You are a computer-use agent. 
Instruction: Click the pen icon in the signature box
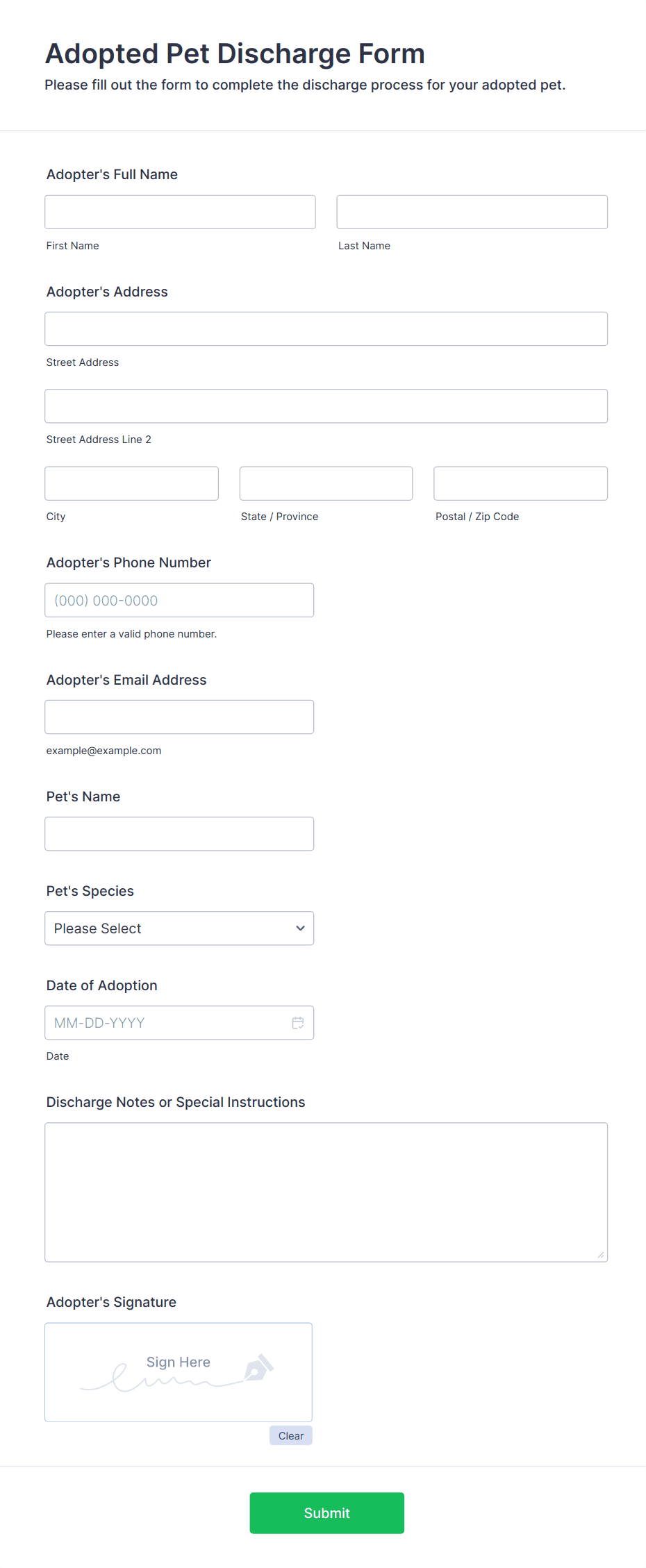pos(256,1369)
